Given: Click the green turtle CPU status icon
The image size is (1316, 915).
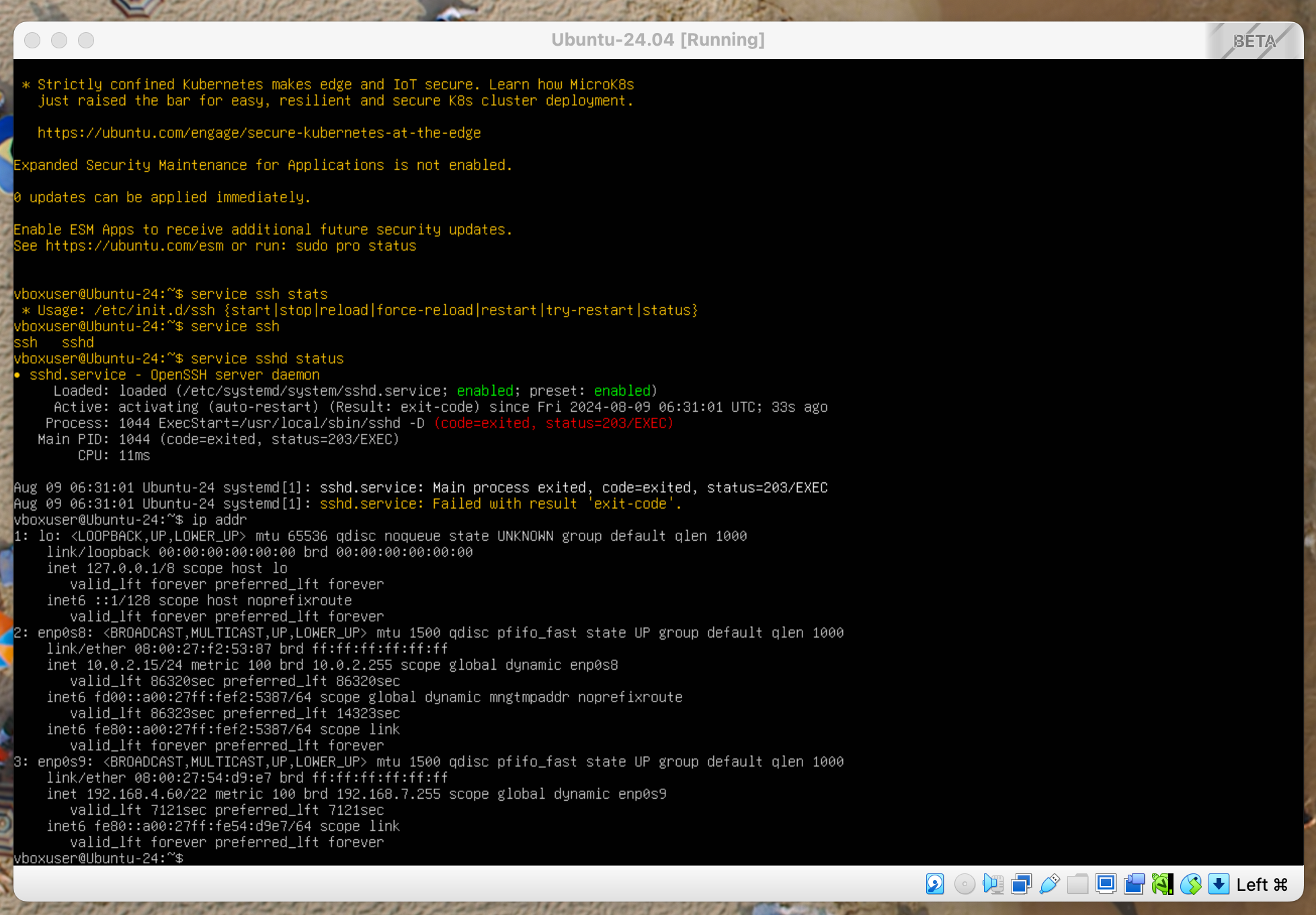Looking at the screenshot, I should [x=1162, y=884].
